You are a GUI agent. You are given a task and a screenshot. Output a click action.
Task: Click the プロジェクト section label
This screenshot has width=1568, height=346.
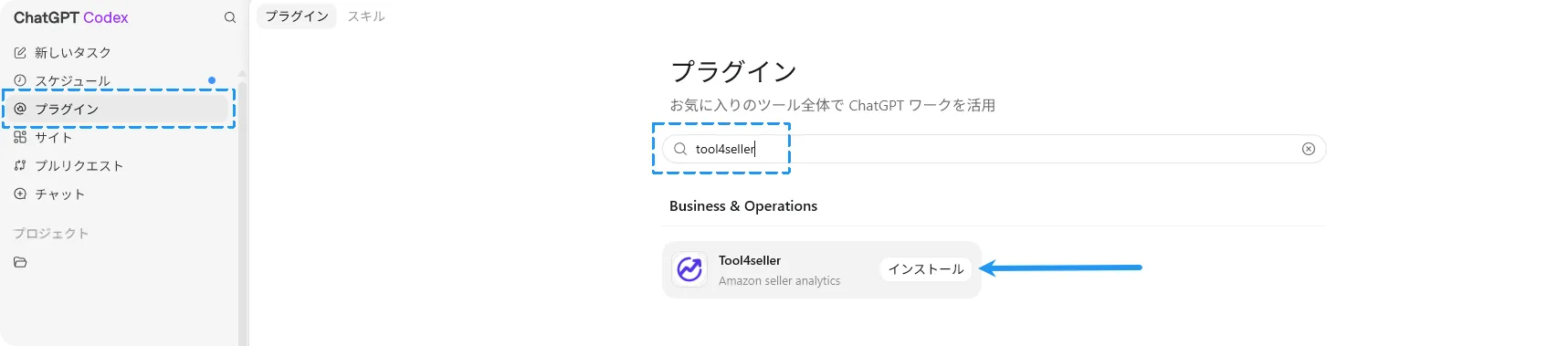pos(51,234)
